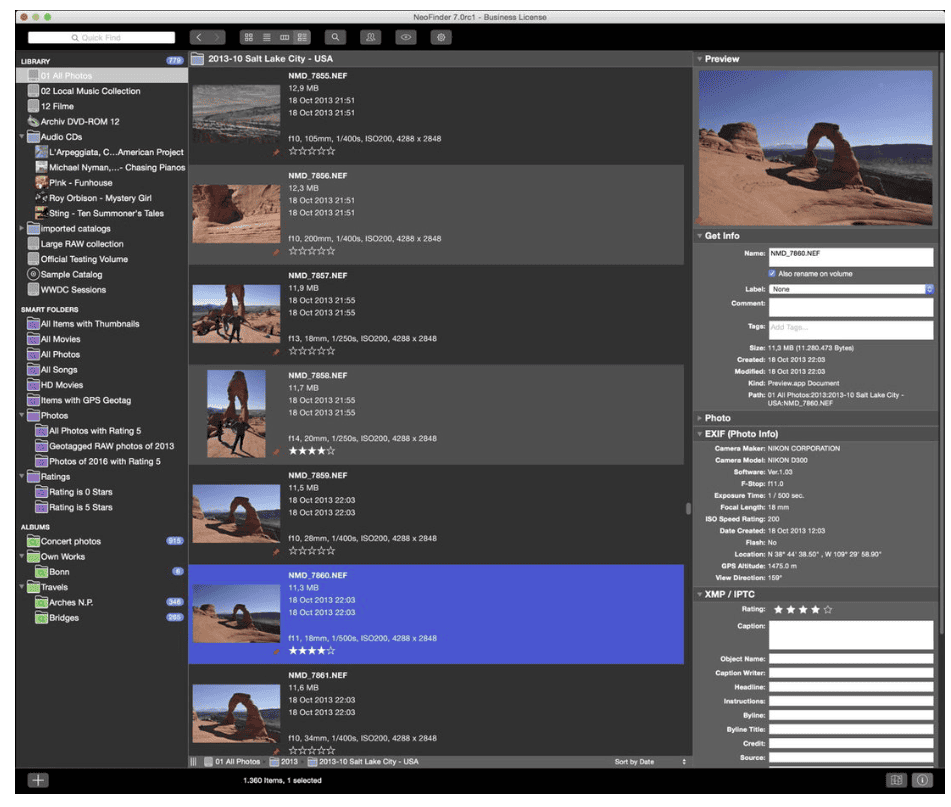The width and height of the screenshot is (951, 807).
Task: Click the large Delicate Arch preview image
Action: tap(816, 147)
